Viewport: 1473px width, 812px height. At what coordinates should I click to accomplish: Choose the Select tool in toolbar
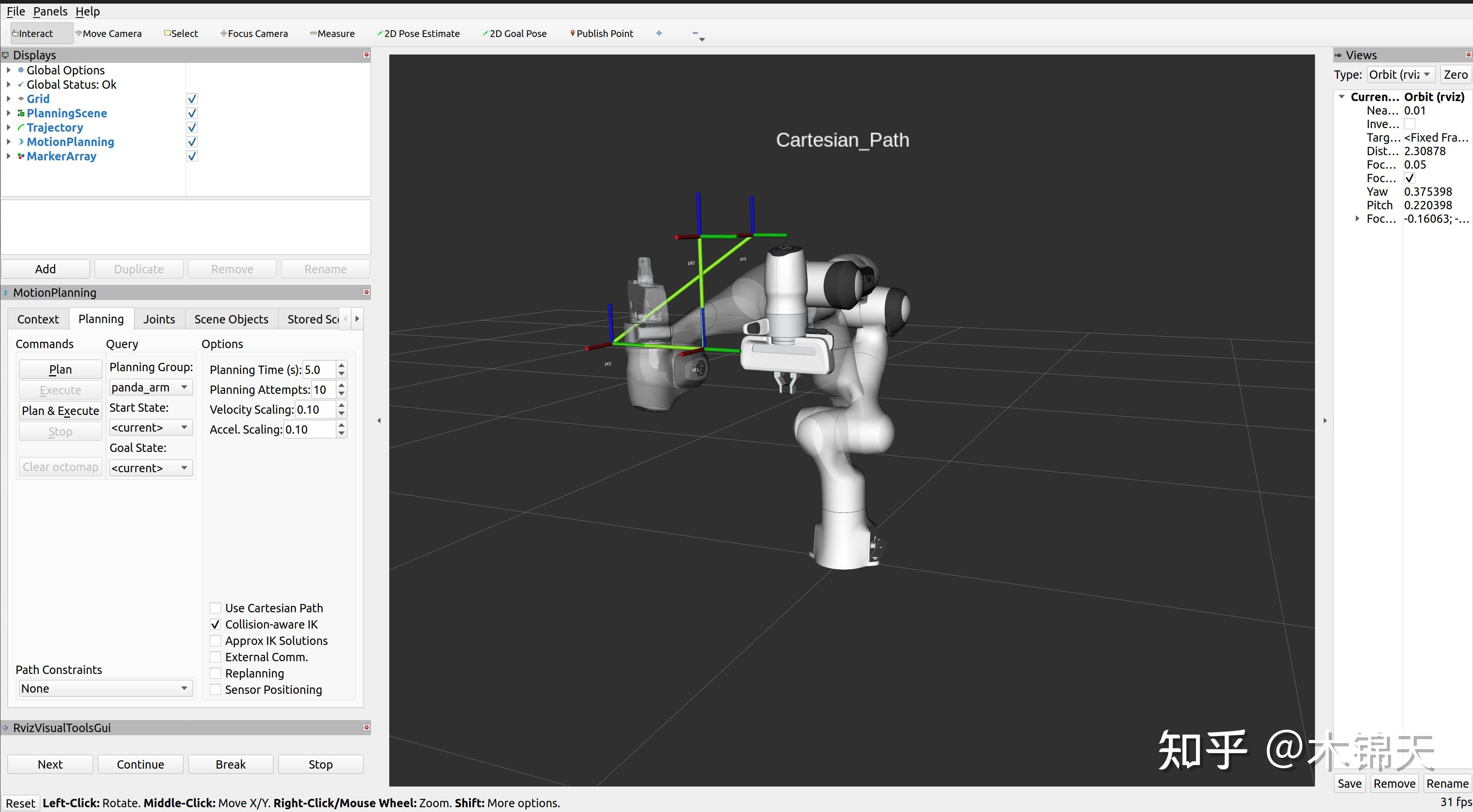[x=181, y=34]
